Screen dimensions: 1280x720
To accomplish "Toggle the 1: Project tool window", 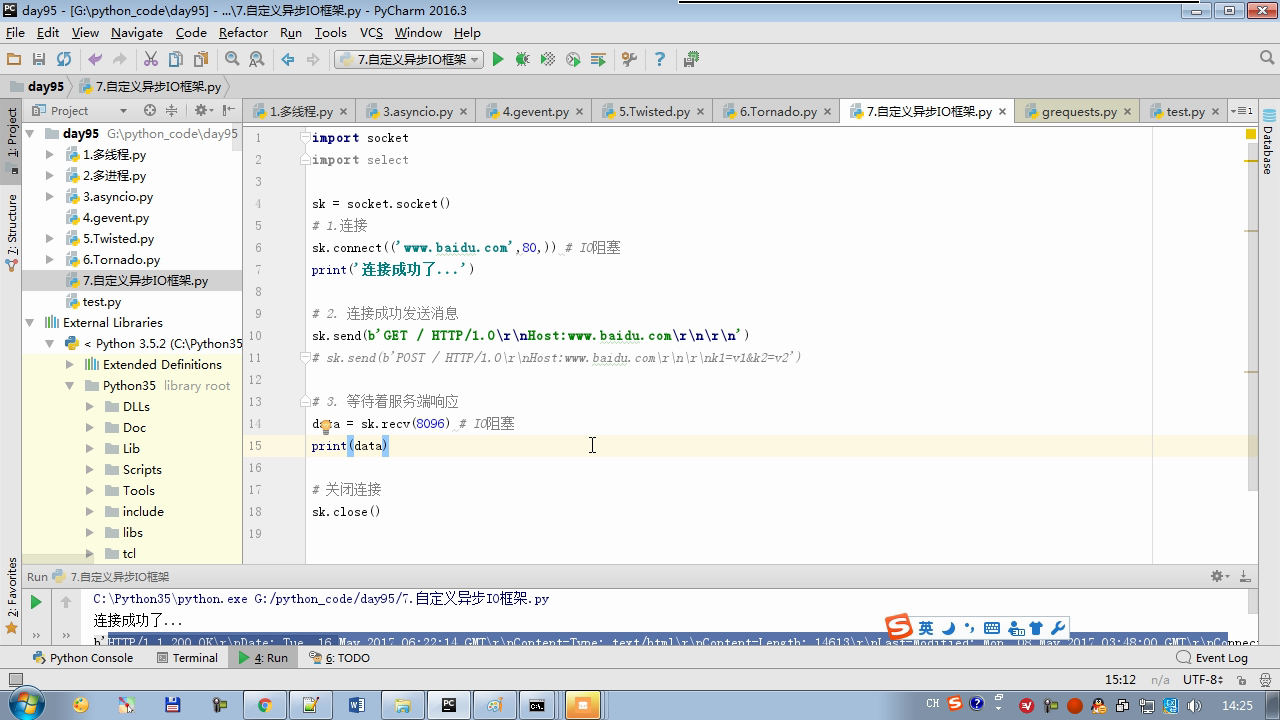I will [x=12, y=133].
